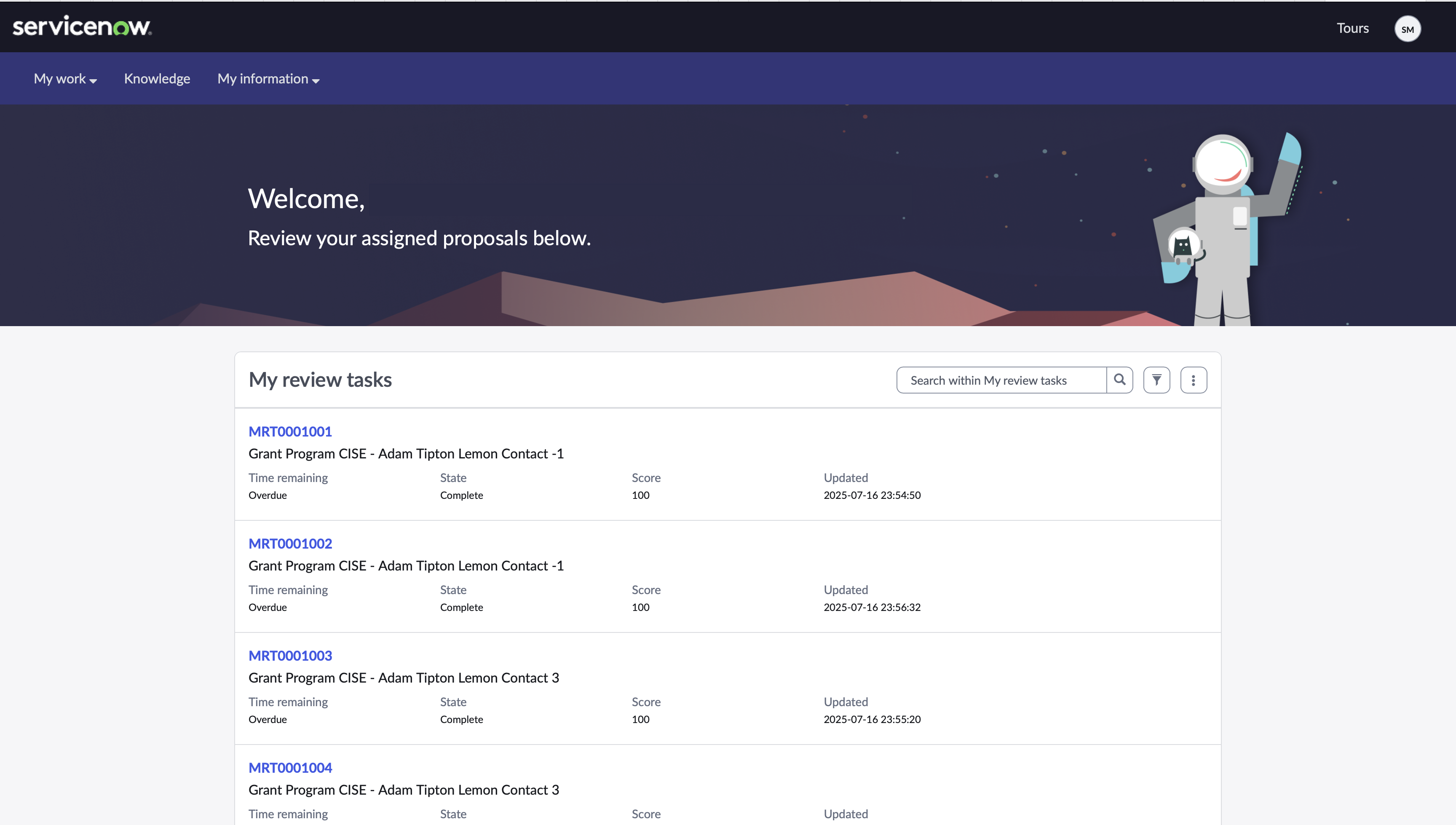Click the ServiceNow logo
Viewport: 1456px width, 825px height.
82,26
